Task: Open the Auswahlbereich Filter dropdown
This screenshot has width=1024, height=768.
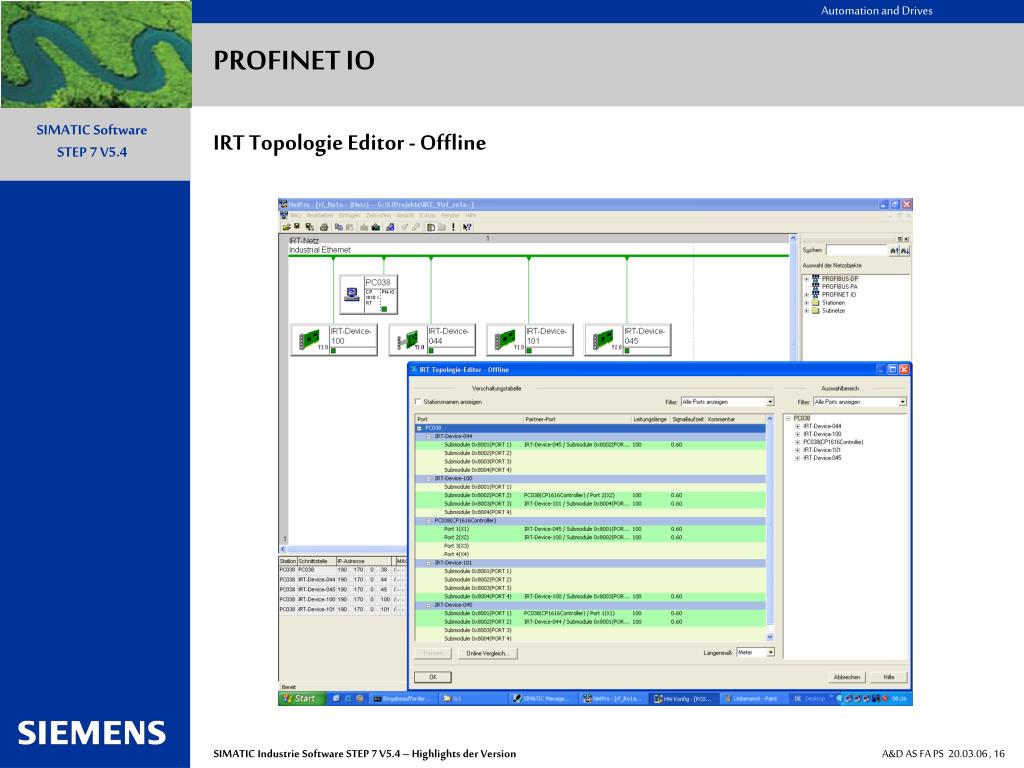Action: tap(903, 402)
